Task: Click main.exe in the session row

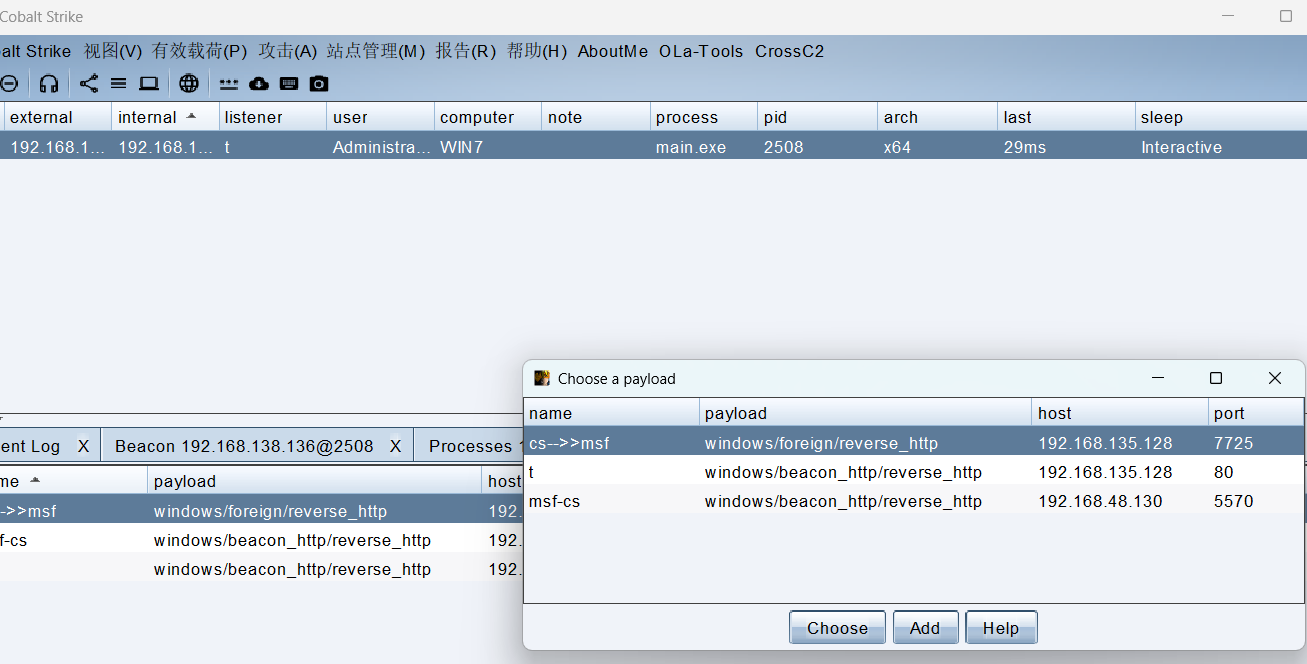Action: [691, 147]
